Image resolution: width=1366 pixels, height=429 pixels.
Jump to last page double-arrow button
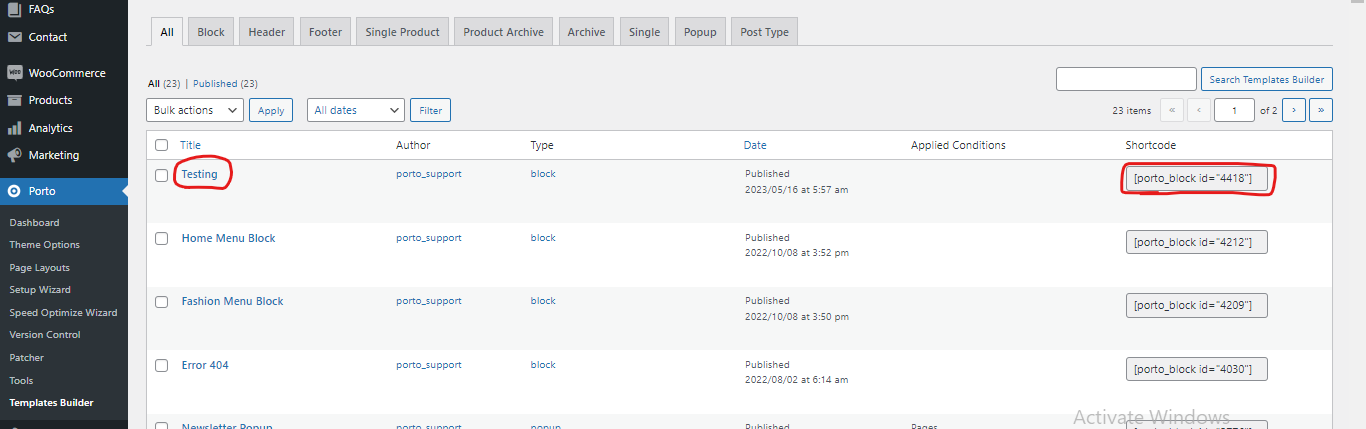(x=1321, y=110)
